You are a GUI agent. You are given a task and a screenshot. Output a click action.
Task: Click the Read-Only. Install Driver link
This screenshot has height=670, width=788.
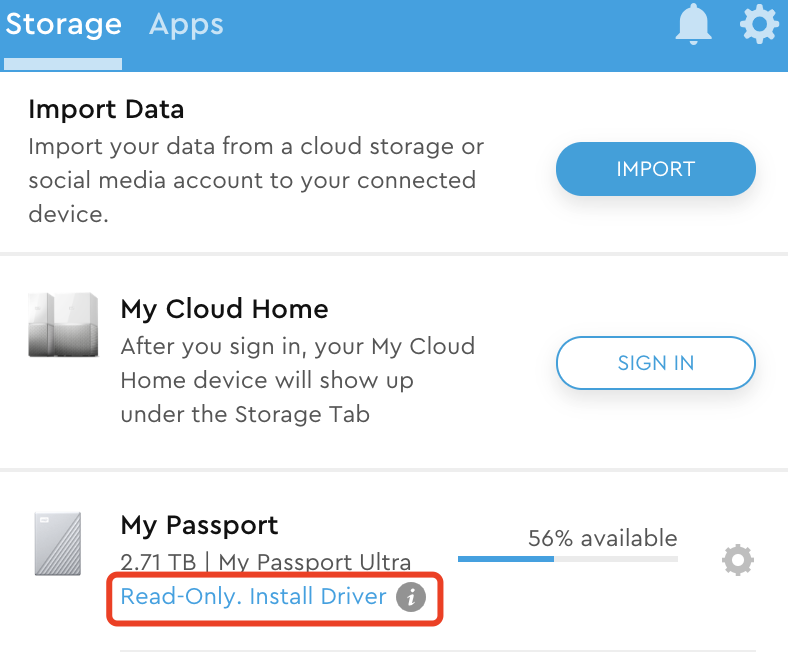click(253, 597)
